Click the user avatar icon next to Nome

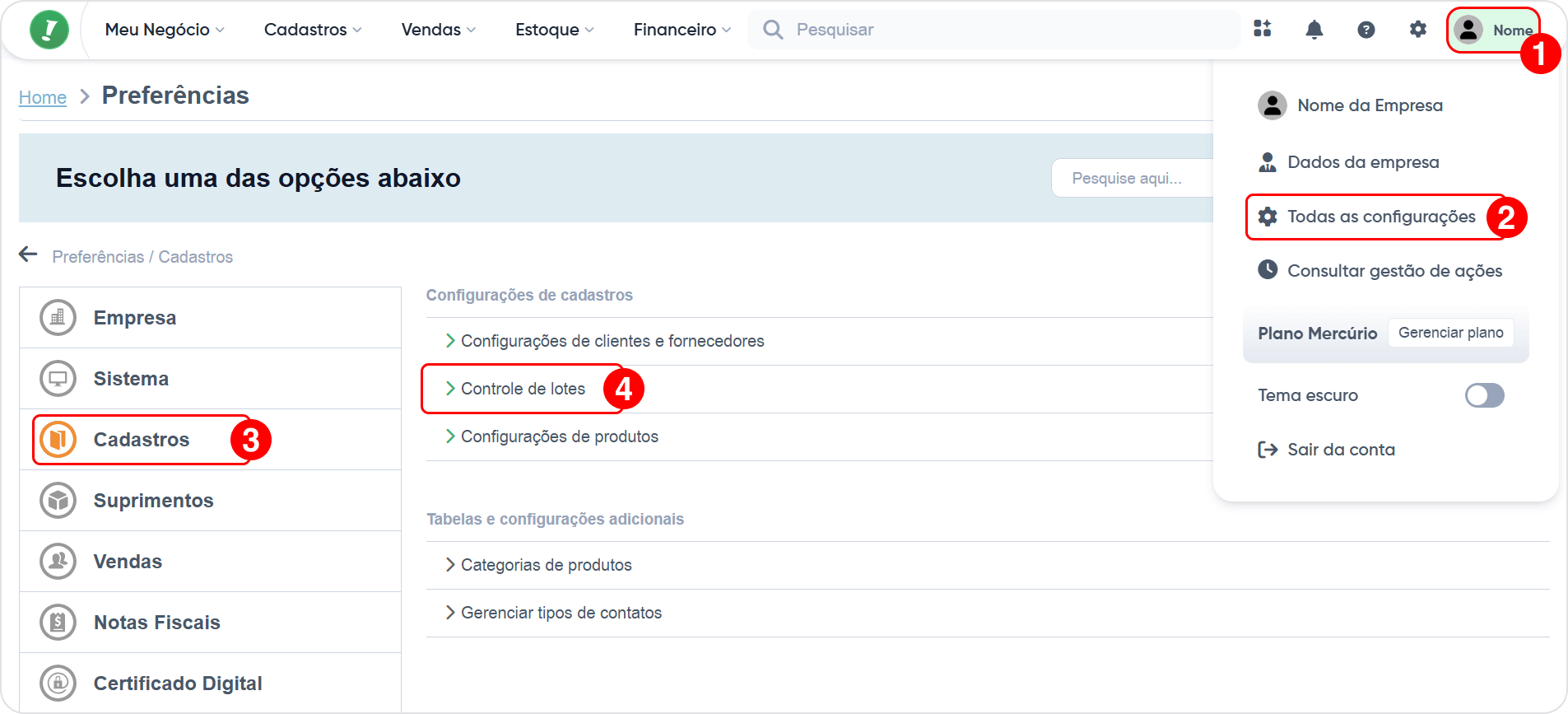pos(1468,30)
